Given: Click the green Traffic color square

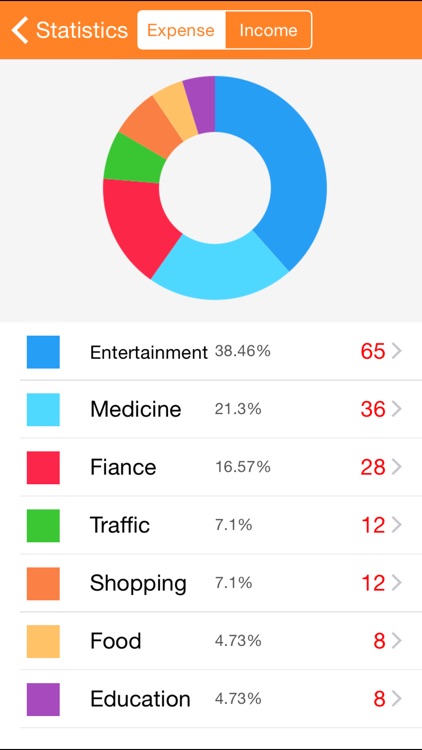Looking at the screenshot, I should [x=43, y=525].
